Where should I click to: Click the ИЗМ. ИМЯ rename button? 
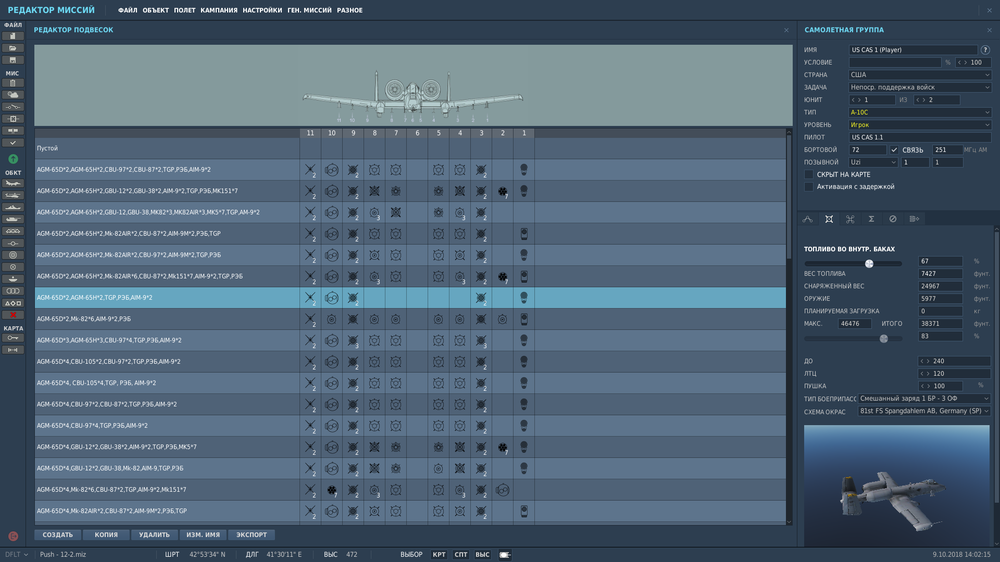[x=203, y=535]
